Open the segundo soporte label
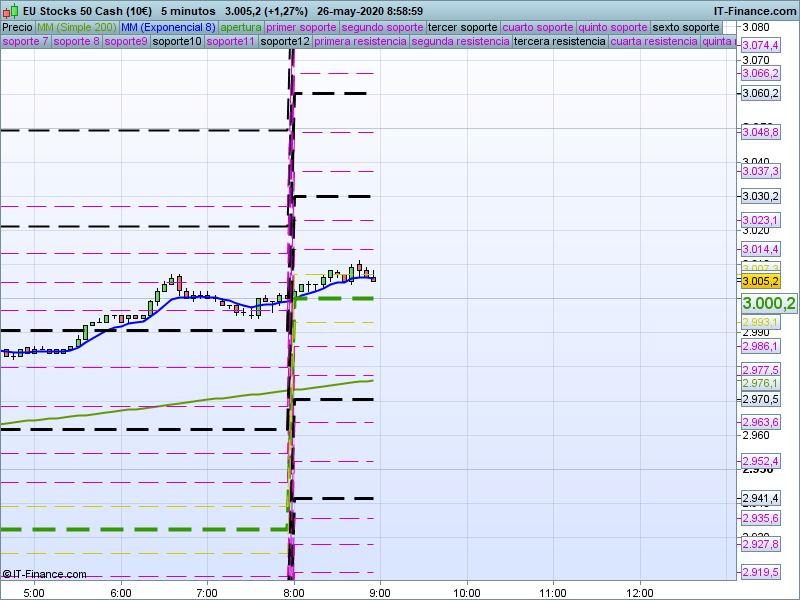Screen dimensions: 800x600 coord(383,27)
